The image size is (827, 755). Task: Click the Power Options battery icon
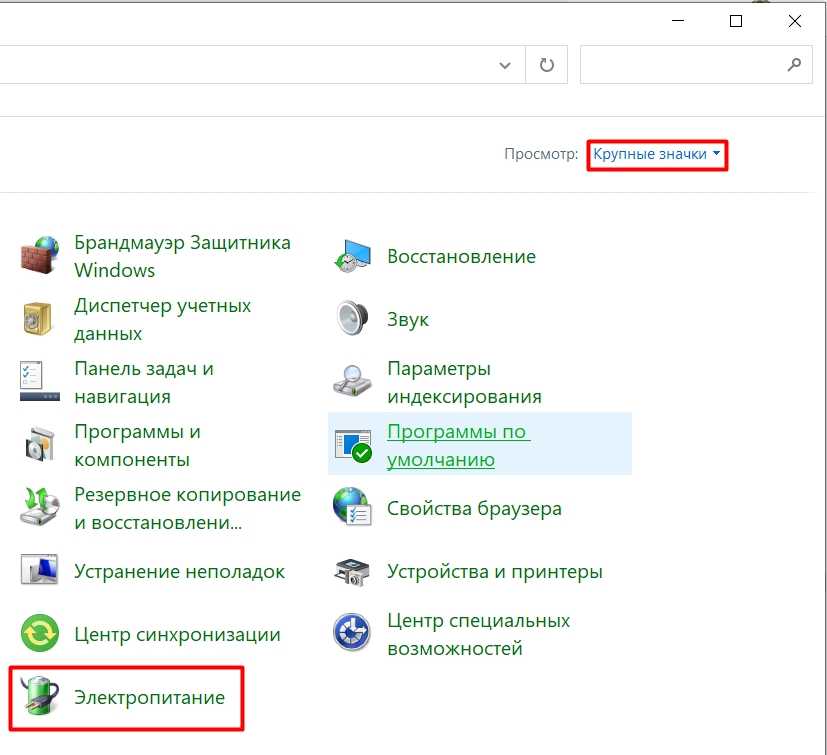click(x=40, y=696)
